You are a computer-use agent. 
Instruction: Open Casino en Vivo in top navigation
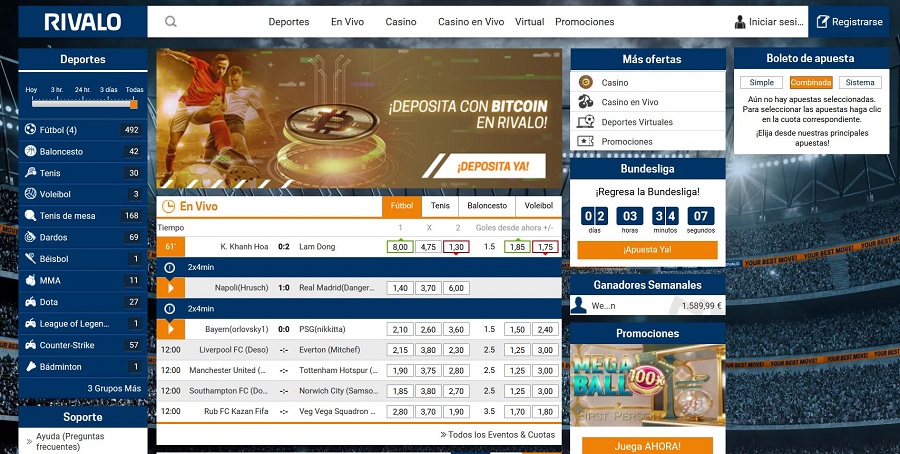point(471,22)
